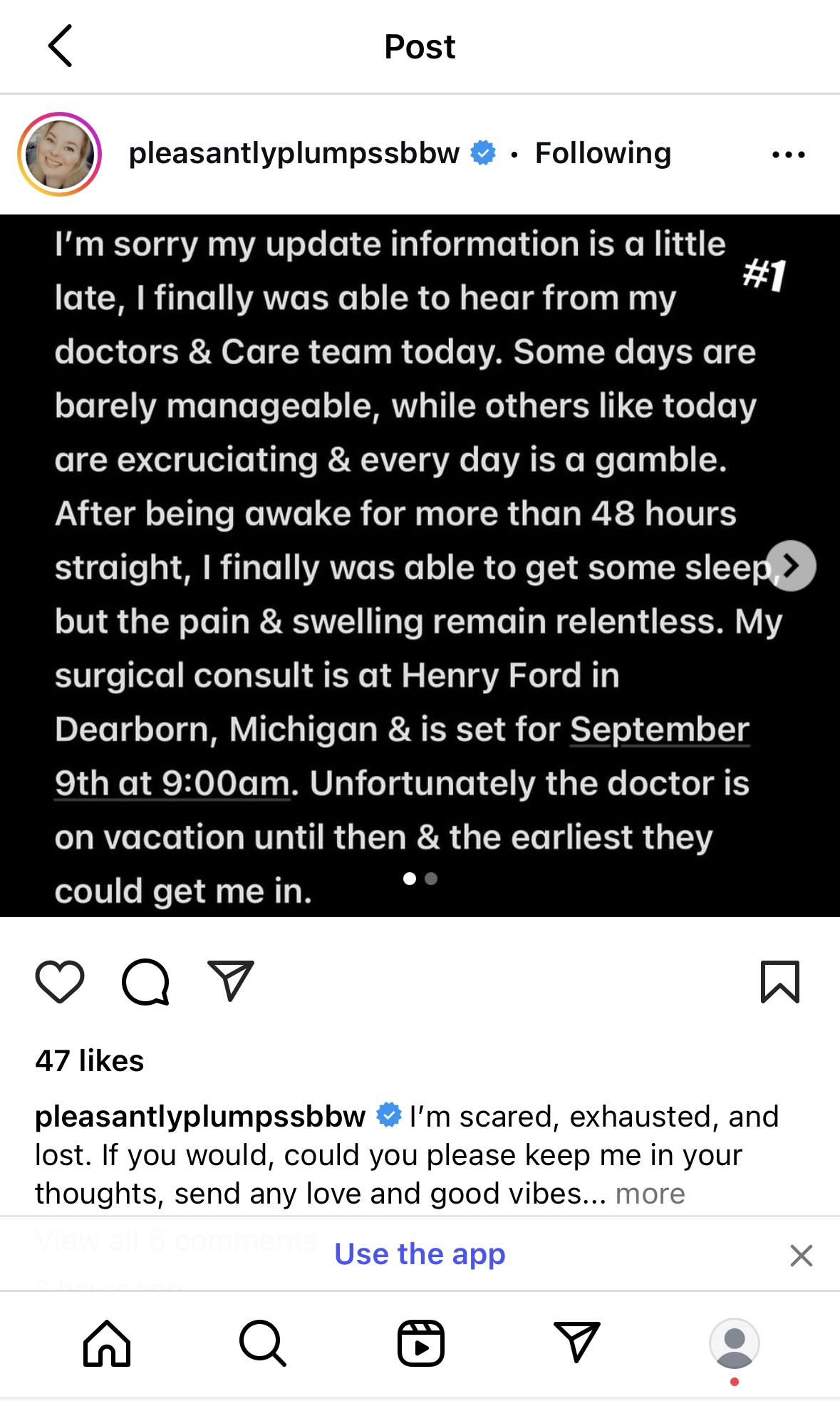
Task: Open your profile avatar in bottom bar
Action: point(734,1343)
